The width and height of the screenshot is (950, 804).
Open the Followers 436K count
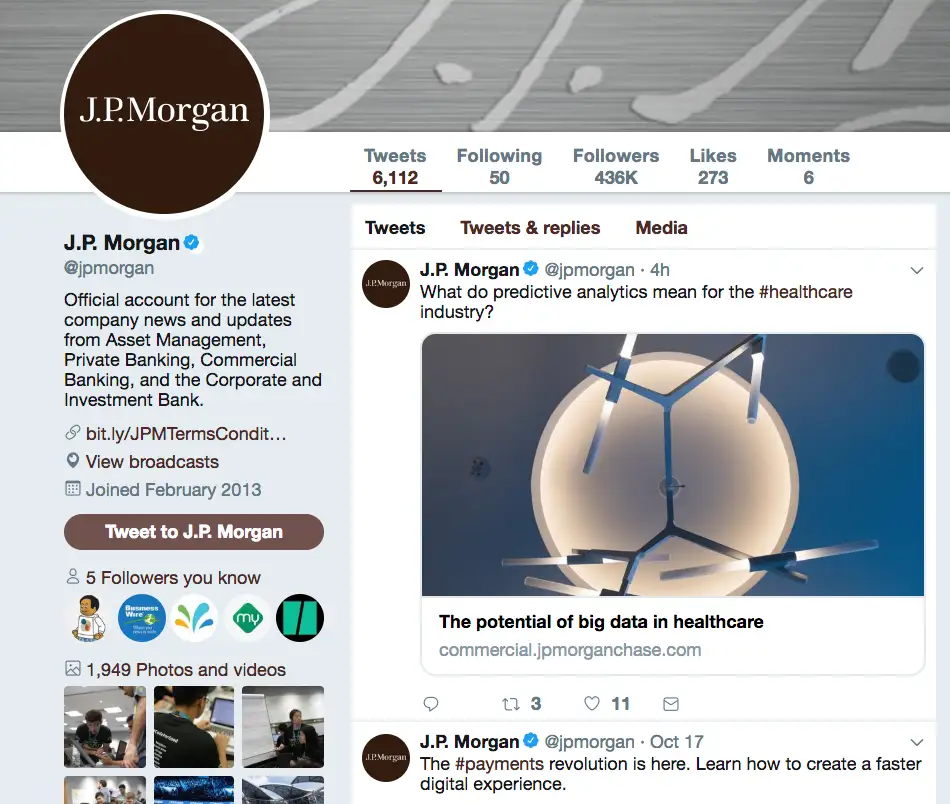tap(616, 167)
